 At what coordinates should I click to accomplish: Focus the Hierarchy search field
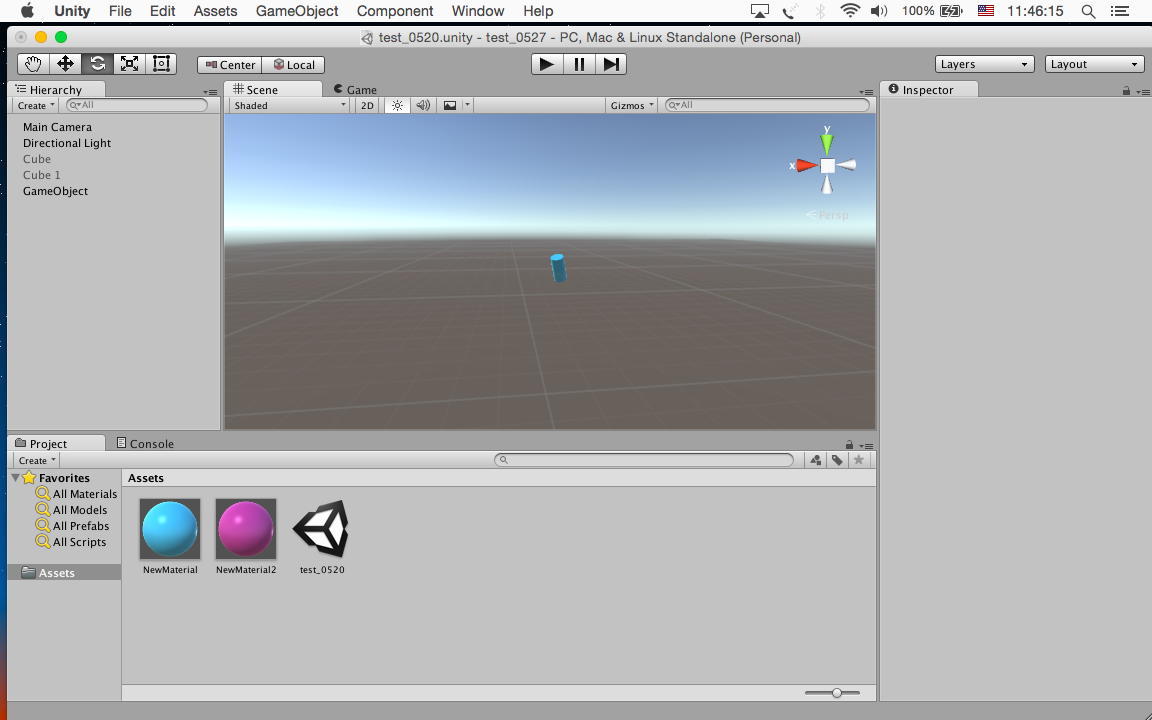pyautogui.click(x=137, y=105)
